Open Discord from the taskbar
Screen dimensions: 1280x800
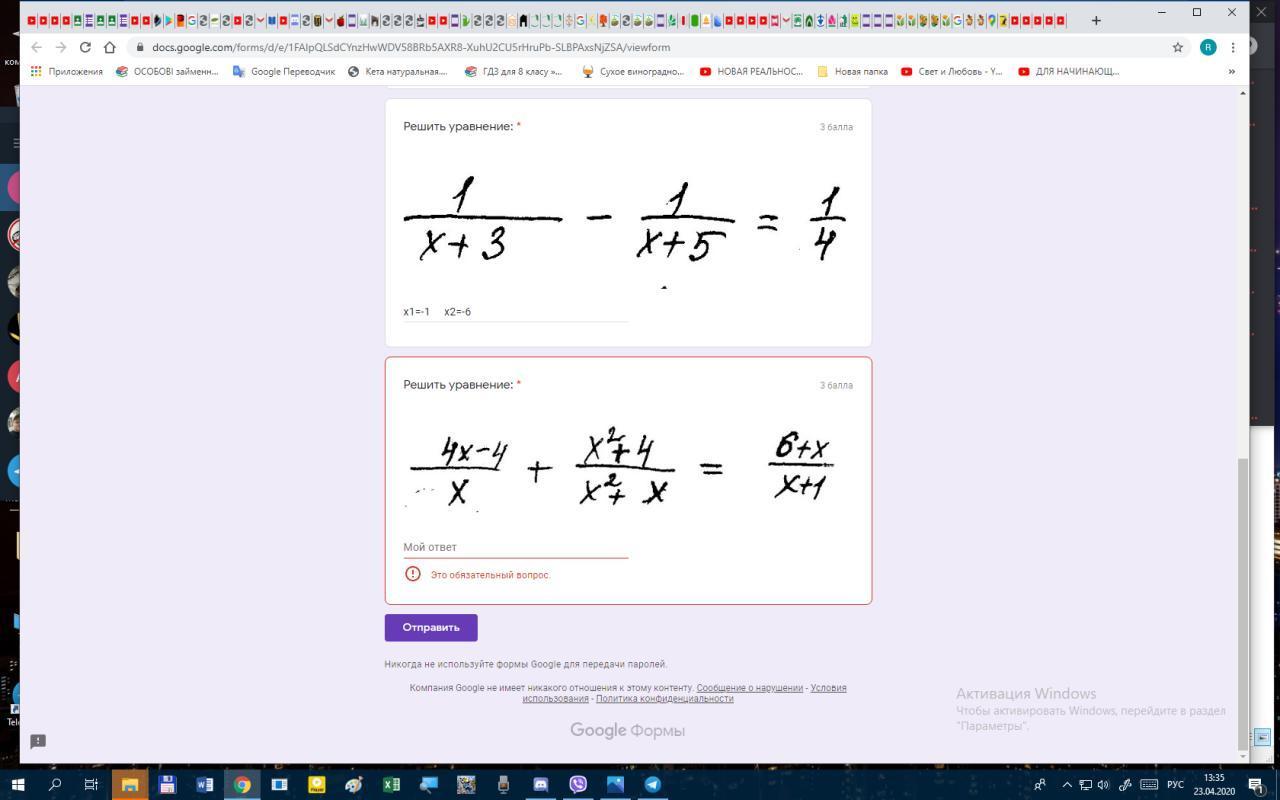coord(541,784)
